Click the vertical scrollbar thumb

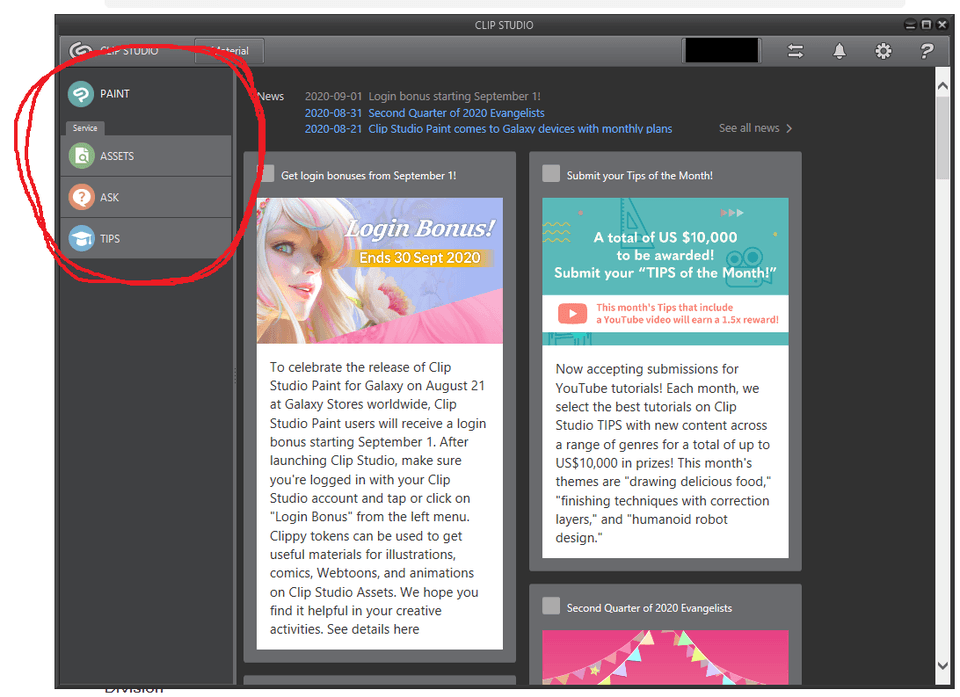pos(943,138)
